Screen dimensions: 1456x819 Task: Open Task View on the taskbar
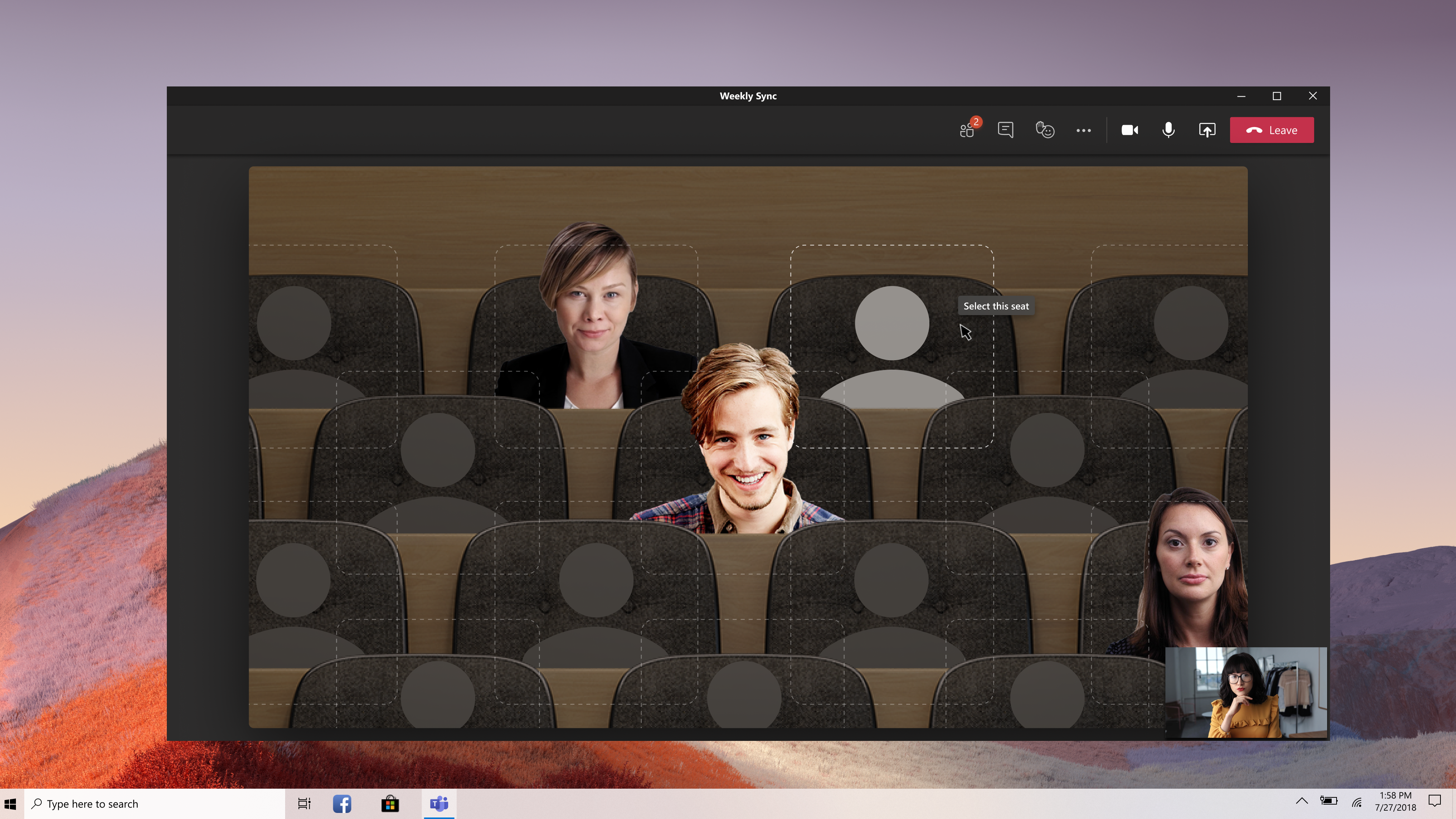pyautogui.click(x=304, y=803)
